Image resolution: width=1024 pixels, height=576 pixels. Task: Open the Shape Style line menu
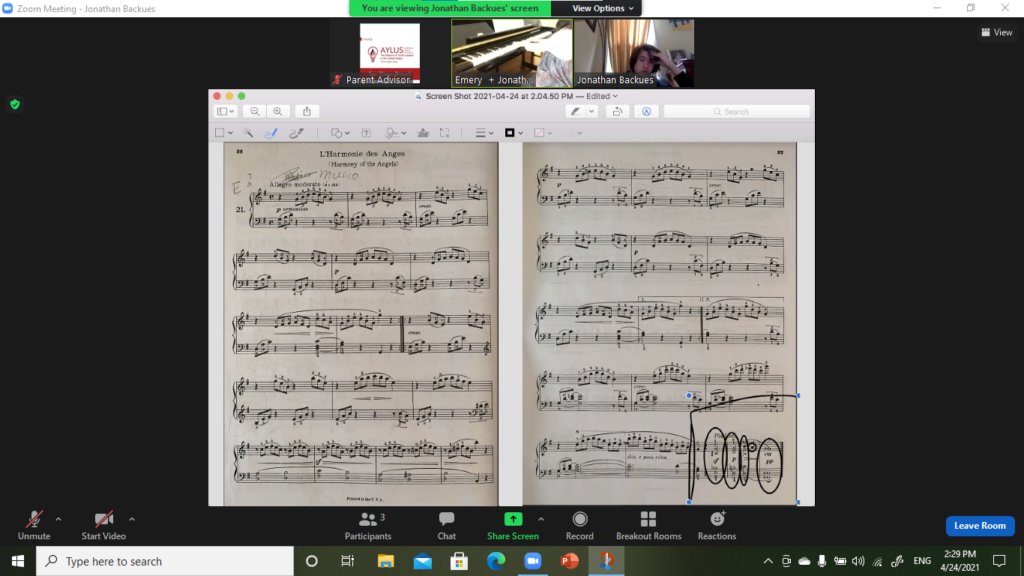[484, 133]
